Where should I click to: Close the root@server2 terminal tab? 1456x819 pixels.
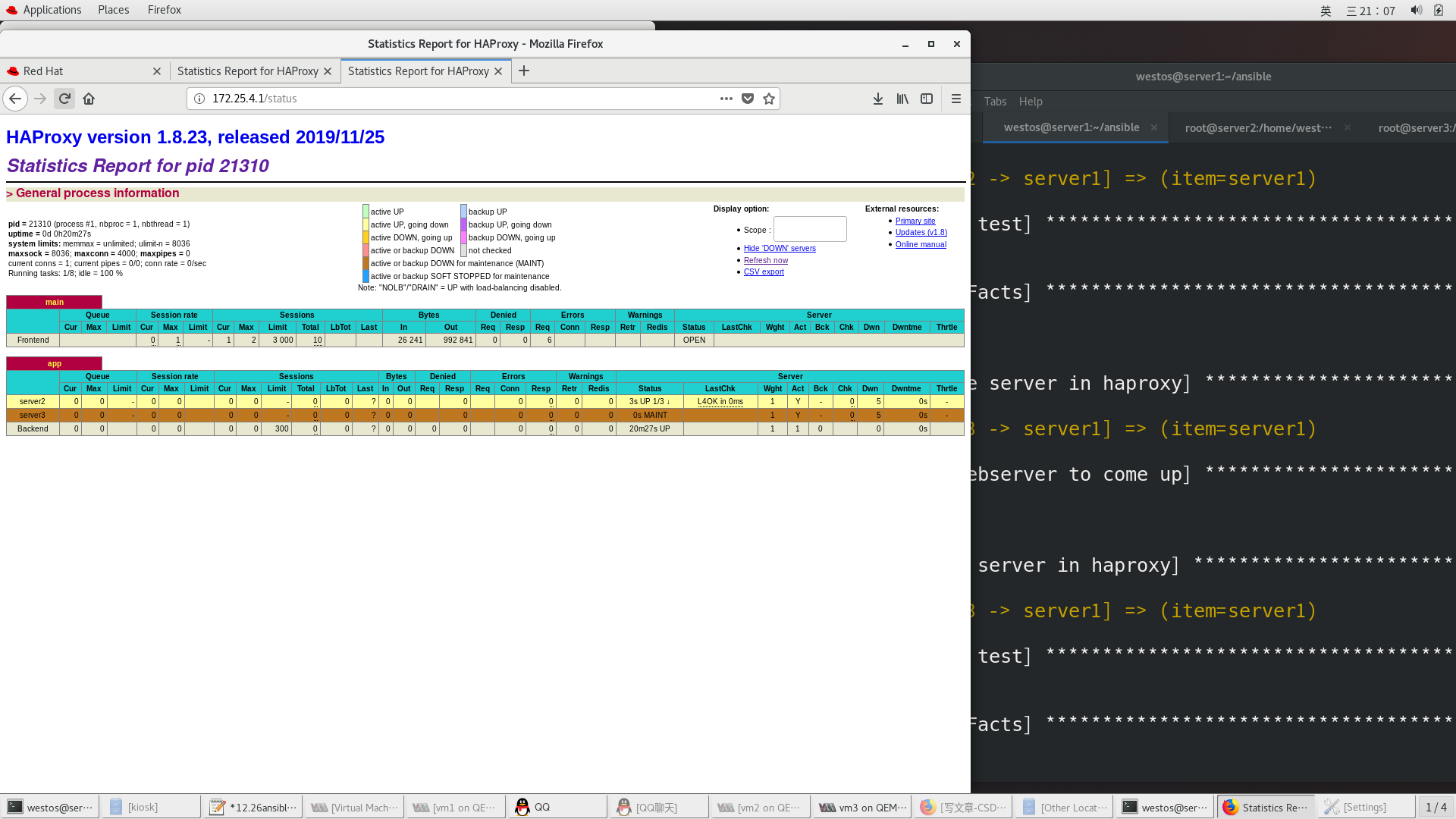pos(1347,127)
